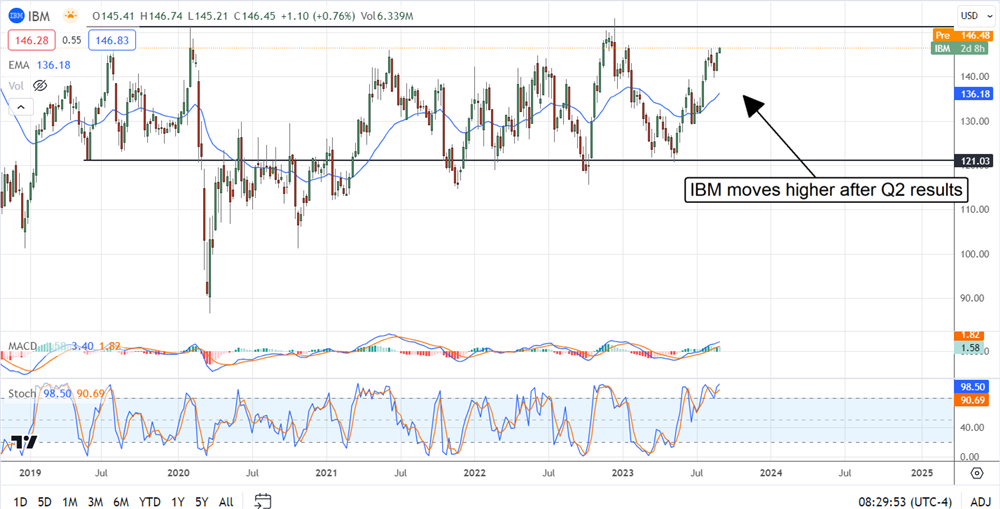Select the 5Y time range
The image size is (1000, 509).
click(x=202, y=500)
